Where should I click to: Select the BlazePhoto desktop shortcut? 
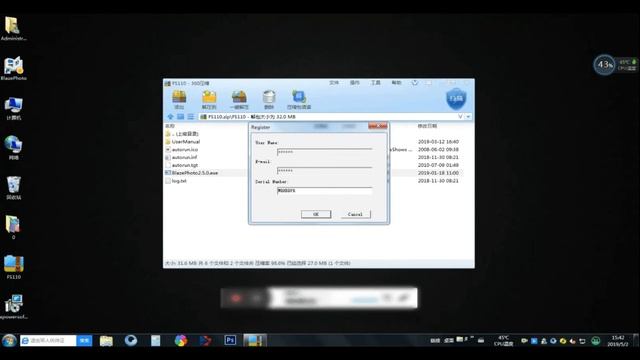pyautogui.click(x=13, y=68)
